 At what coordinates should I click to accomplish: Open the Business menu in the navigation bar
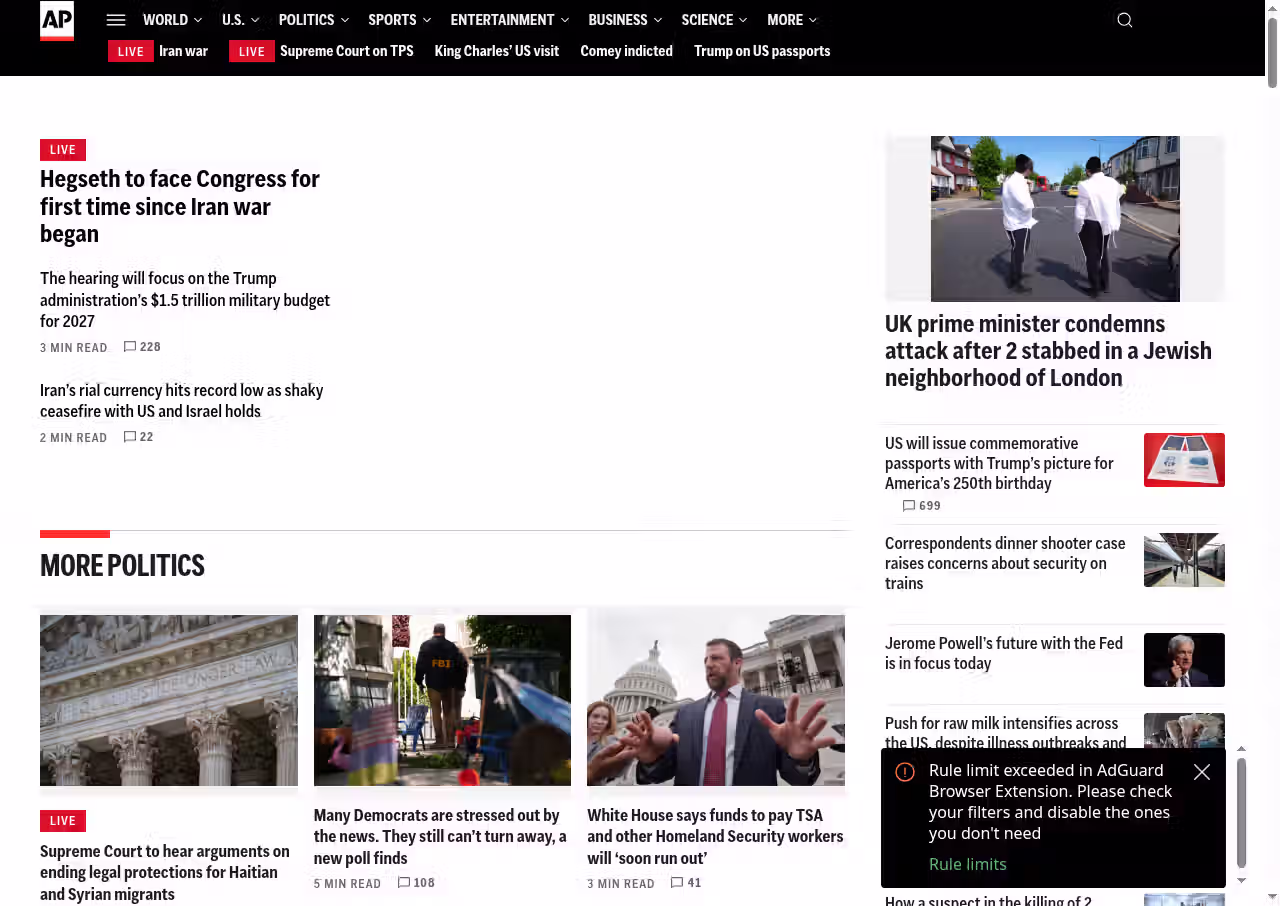[x=624, y=20]
